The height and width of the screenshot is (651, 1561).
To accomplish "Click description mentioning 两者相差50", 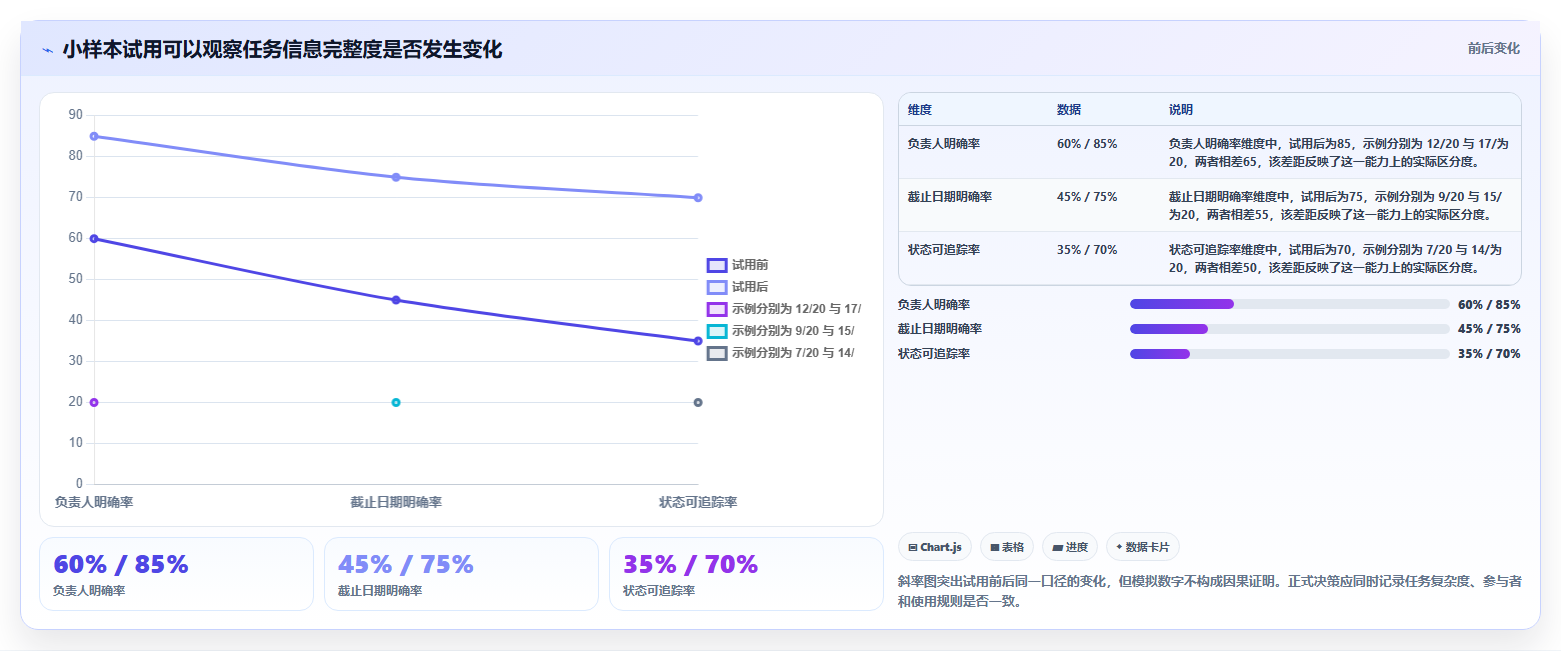I will point(1335,258).
